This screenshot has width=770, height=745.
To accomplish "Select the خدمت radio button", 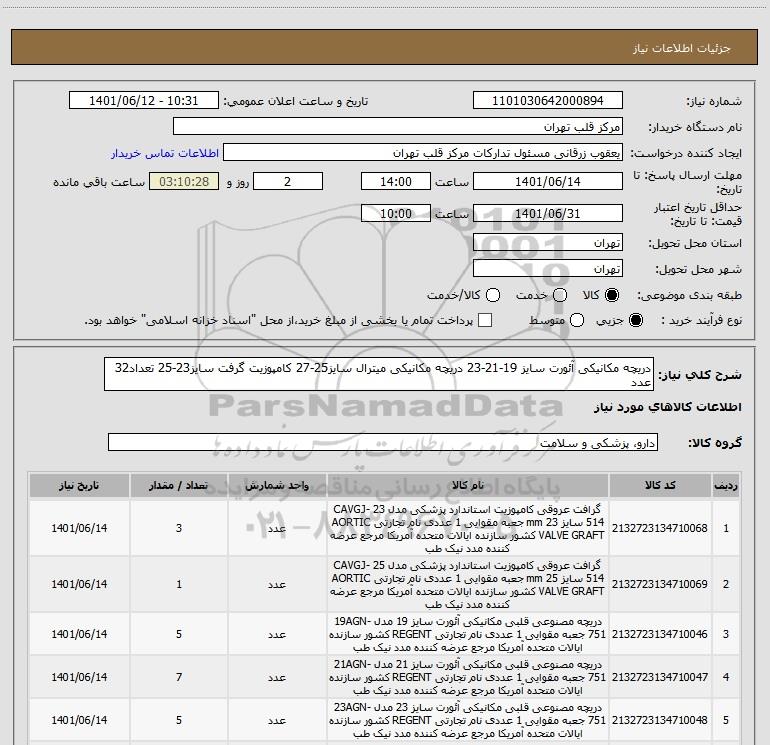I will tap(560, 295).
